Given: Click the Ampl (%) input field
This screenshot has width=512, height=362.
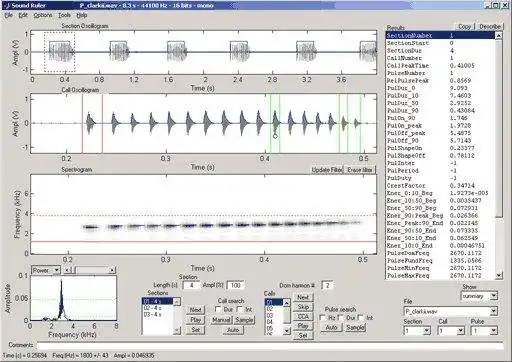Looking at the screenshot, I should click(235, 285).
